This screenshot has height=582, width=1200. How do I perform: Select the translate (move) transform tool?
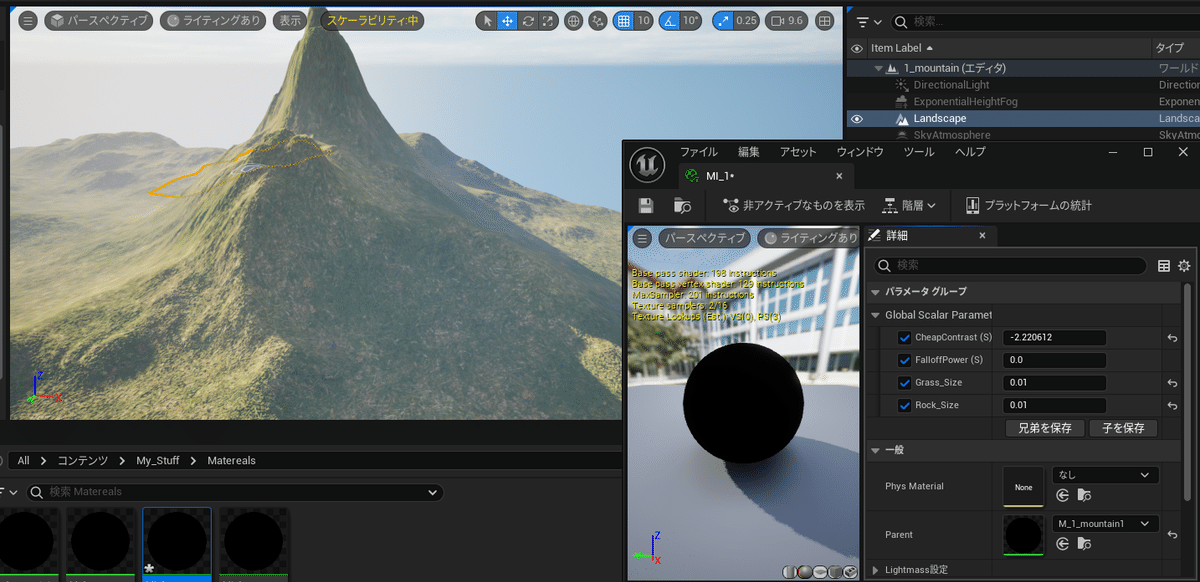507,20
